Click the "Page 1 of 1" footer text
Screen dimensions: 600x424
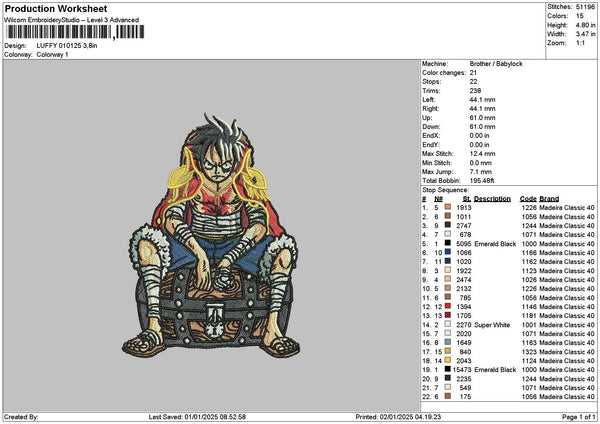(579, 417)
